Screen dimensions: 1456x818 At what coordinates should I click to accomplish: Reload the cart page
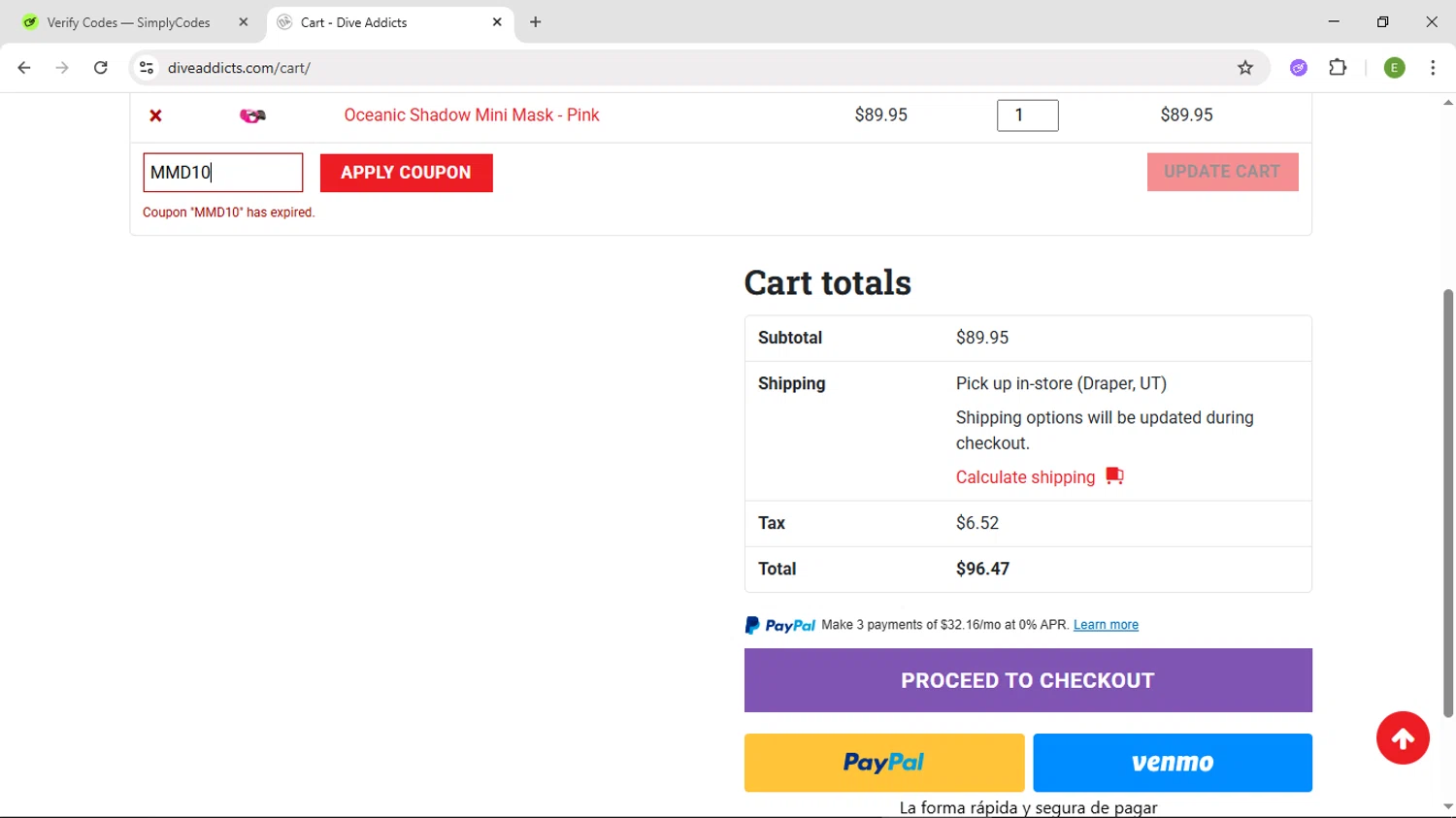pyautogui.click(x=101, y=68)
